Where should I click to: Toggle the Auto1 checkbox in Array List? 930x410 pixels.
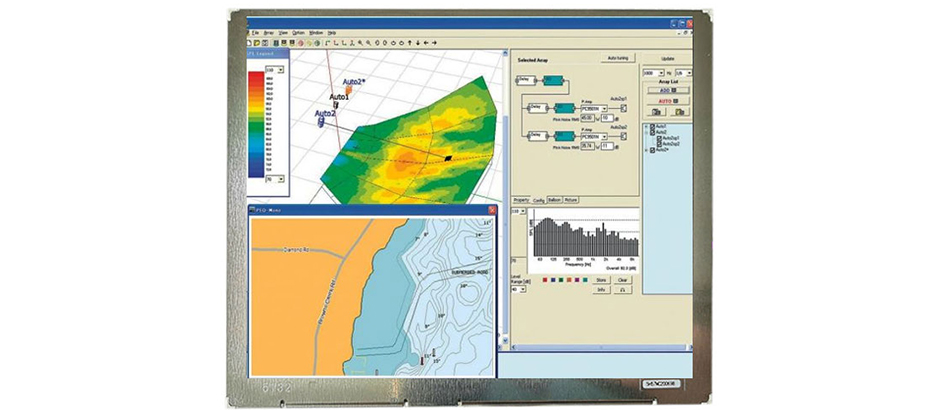pos(652,127)
